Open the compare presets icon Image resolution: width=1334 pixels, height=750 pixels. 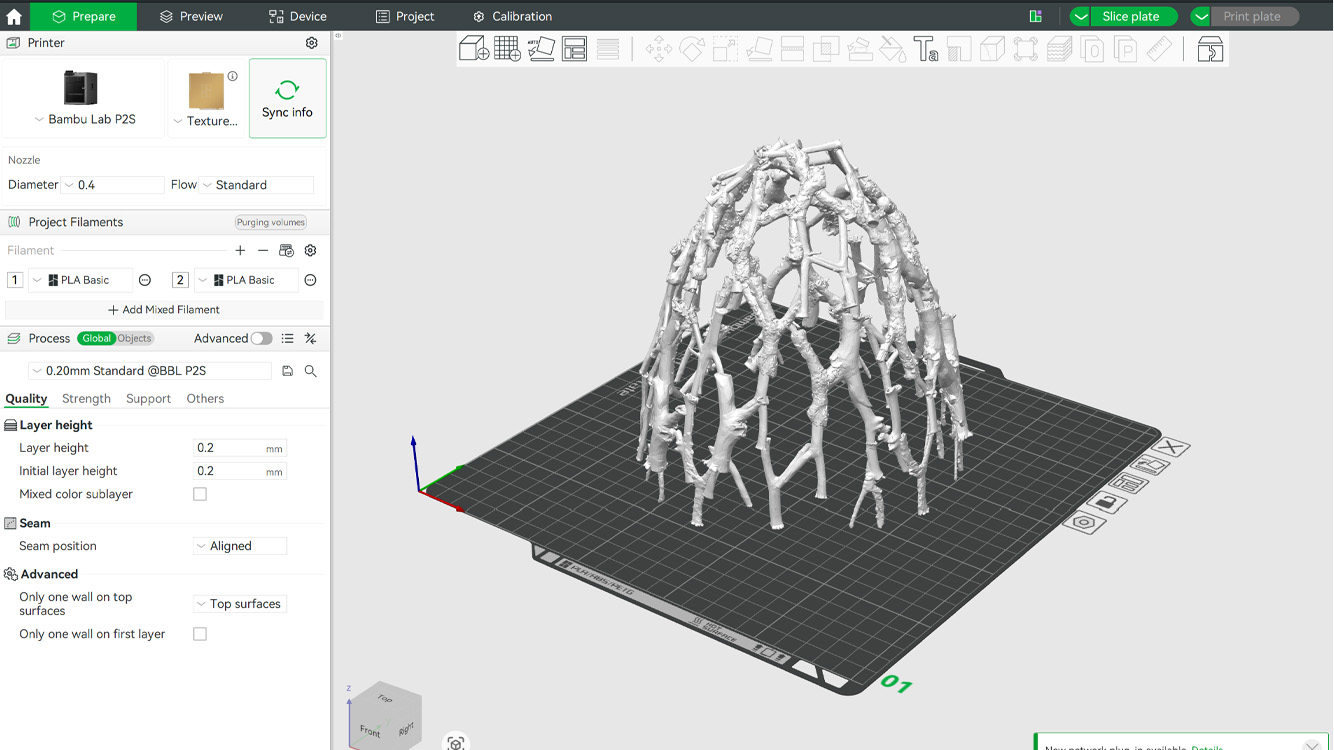(x=310, y=339)
